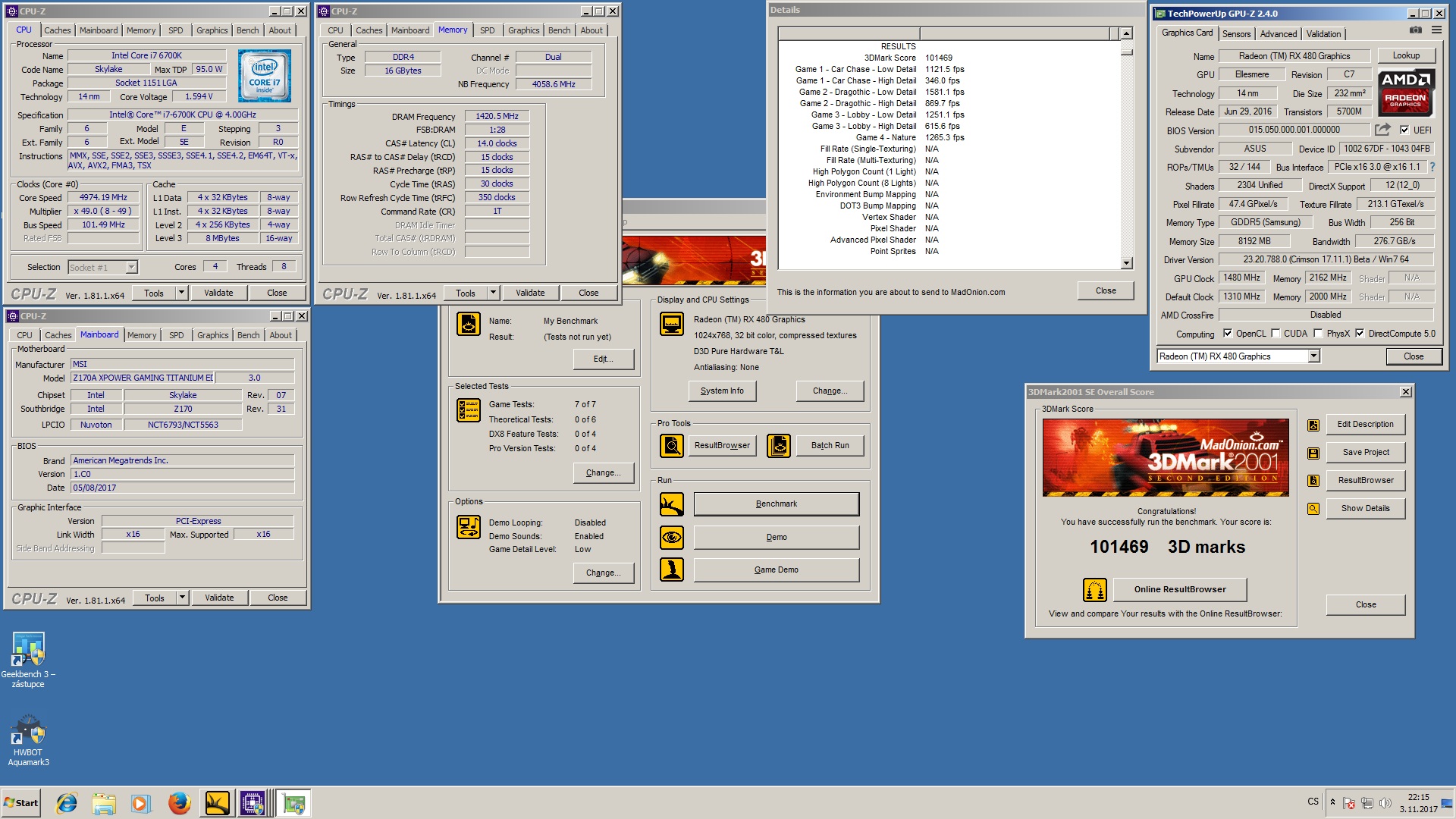Click the Options settings icon in 3DMark

pyautogui.click(x=469, y=527)
